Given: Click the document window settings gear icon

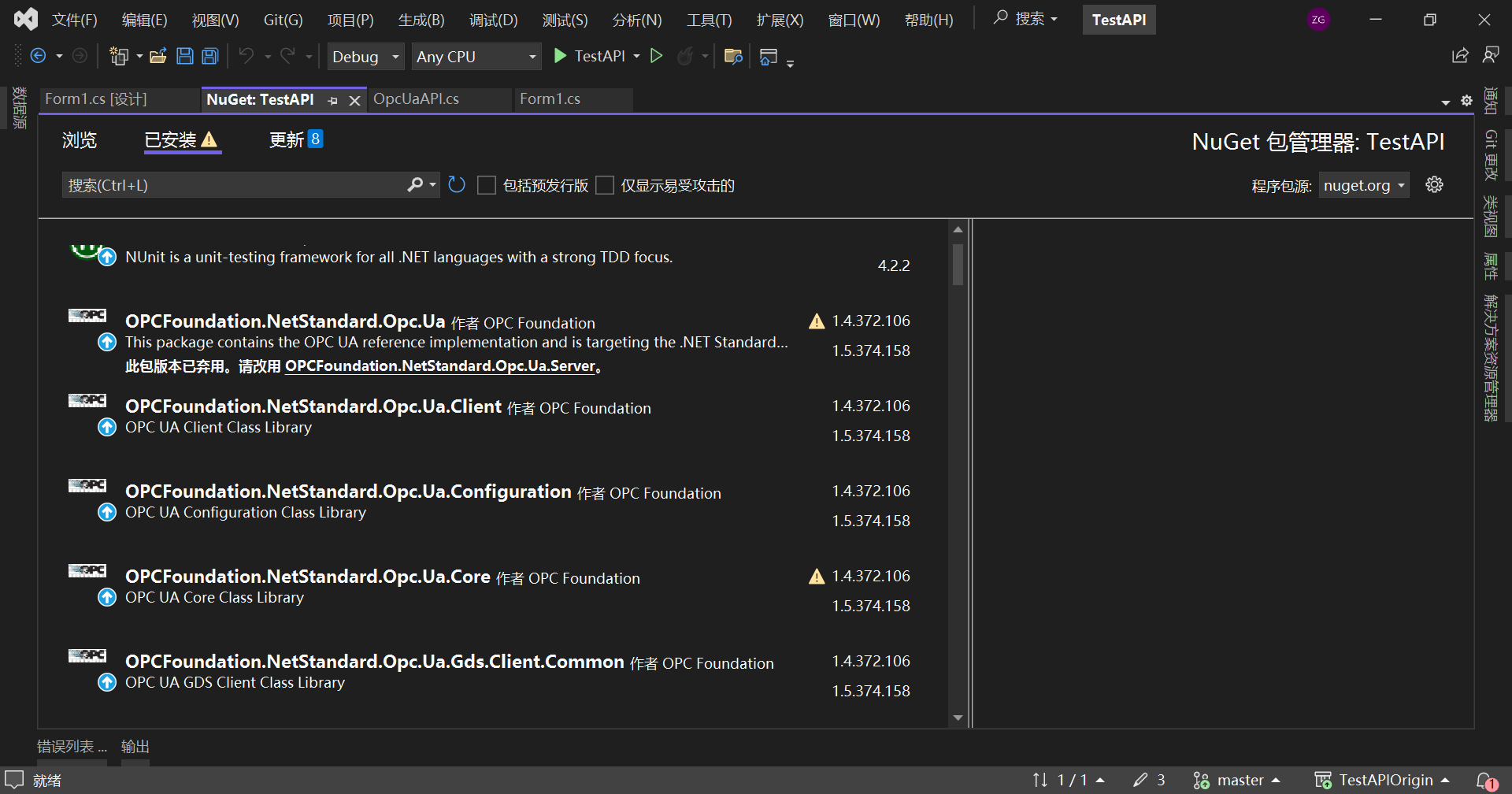Looking at the screenshot, I should click(1466, 101).
